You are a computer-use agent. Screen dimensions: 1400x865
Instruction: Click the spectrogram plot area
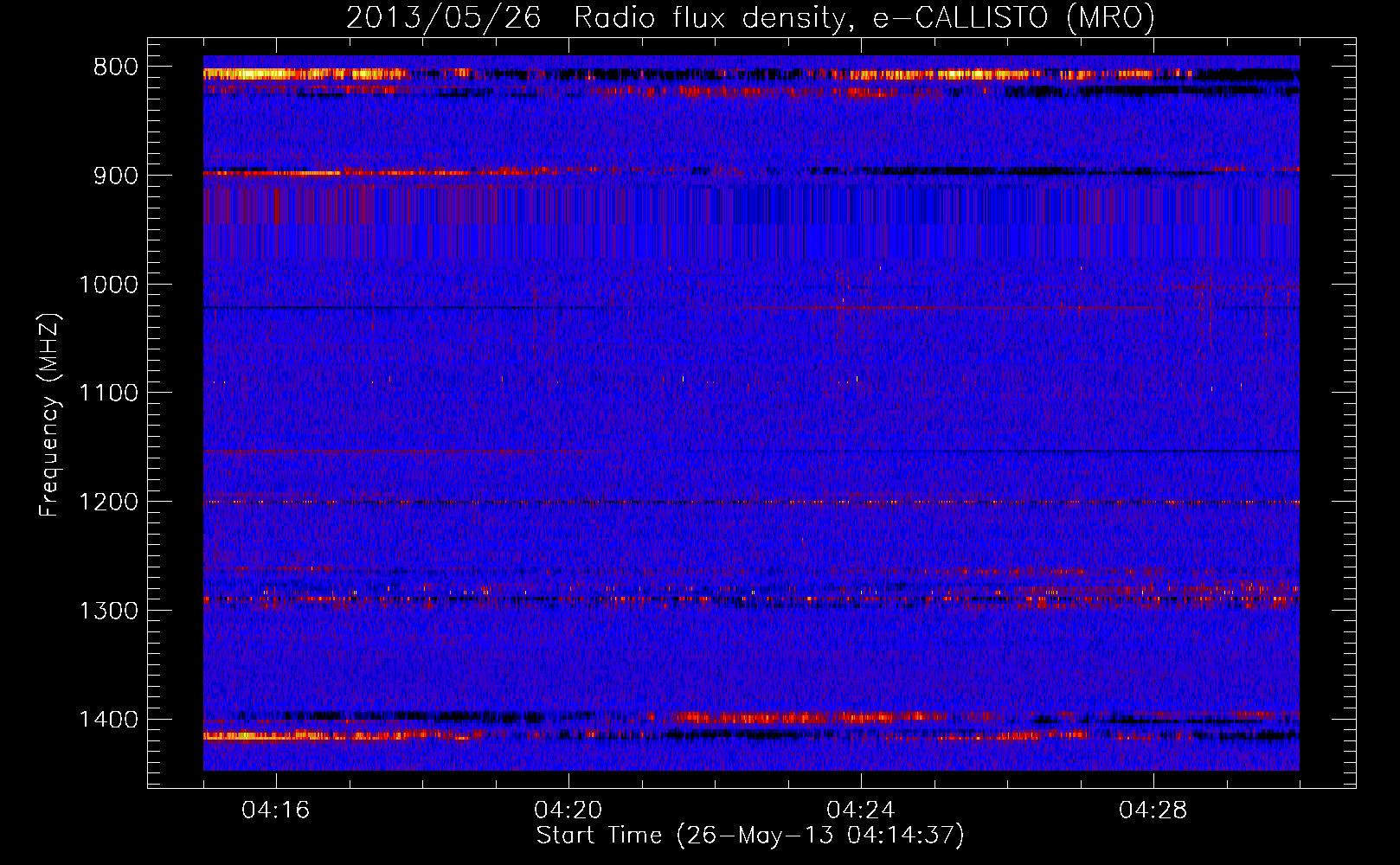coord(751,413)
